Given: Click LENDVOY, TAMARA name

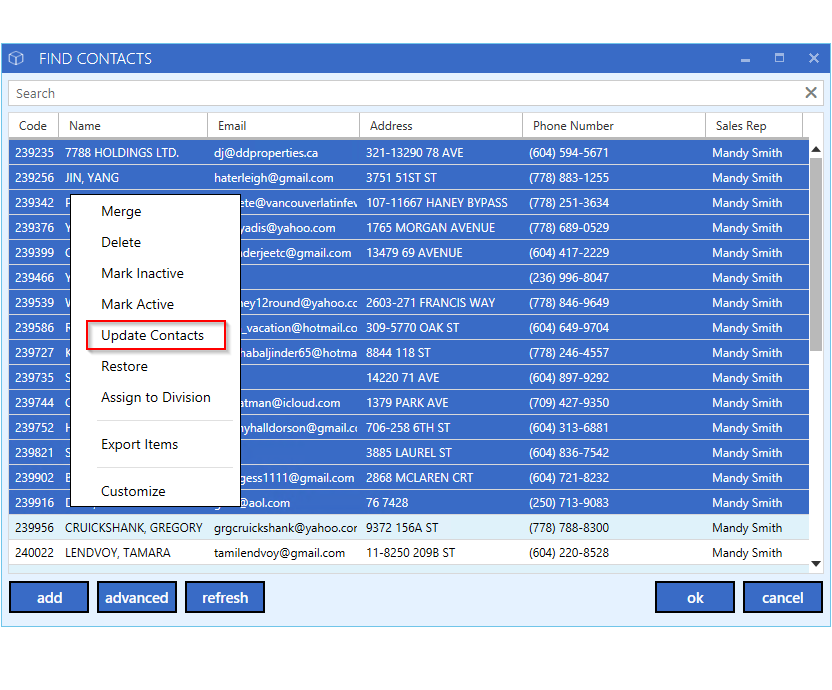Looking at the screenshot, I should coord(117,553).
